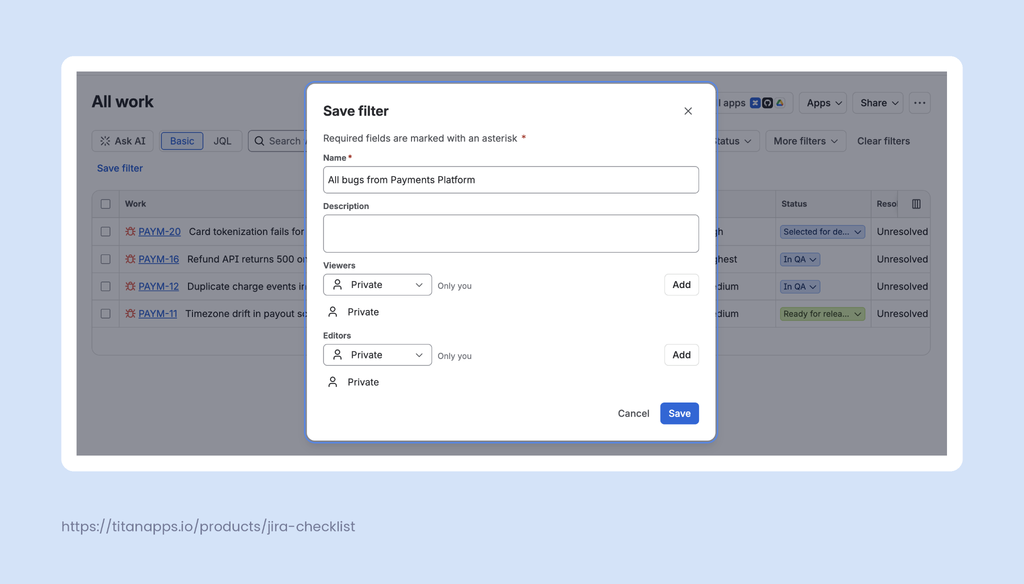The width and height of the screenshot is (1024, 584).
Task: Open the Apps dropdown menu
Action: click(823, 103)
